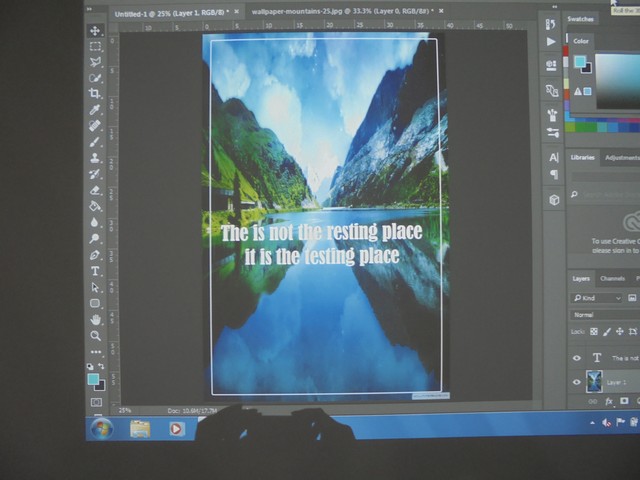The height and width of the screenshot is (480, 640).
Task: Select the Eyedropper tool
Action: pos(96,110)
